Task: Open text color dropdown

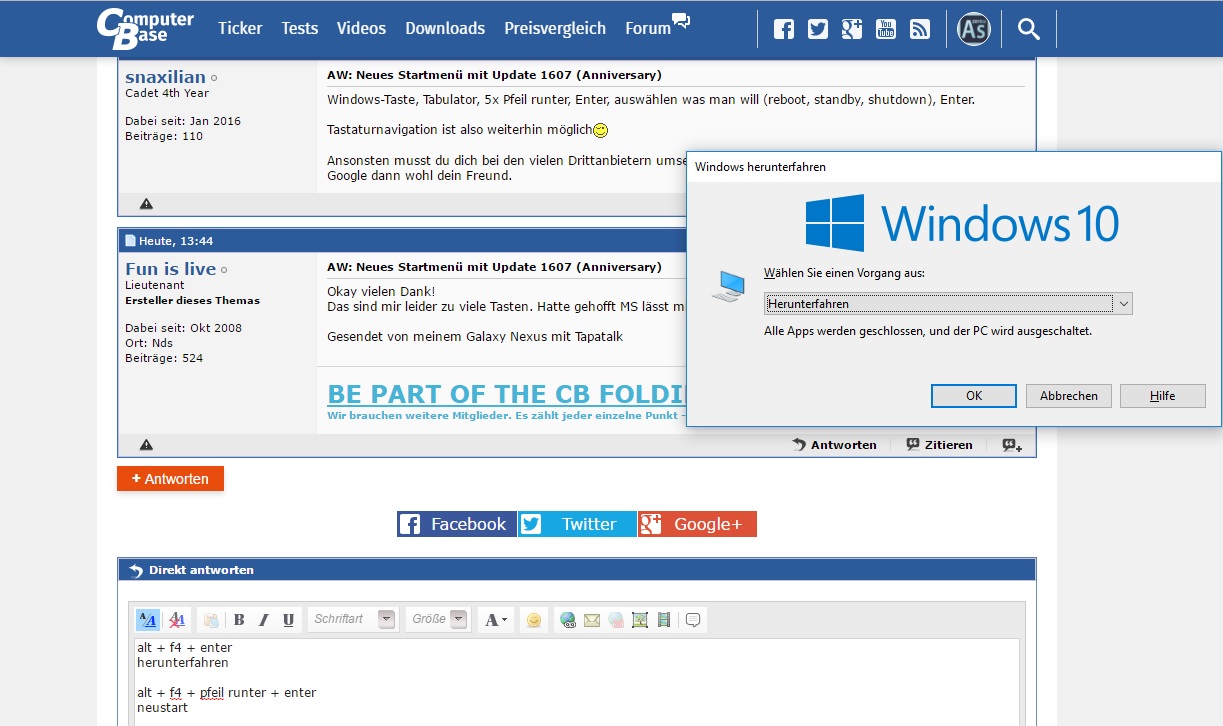Action: (x=496, y=620)
